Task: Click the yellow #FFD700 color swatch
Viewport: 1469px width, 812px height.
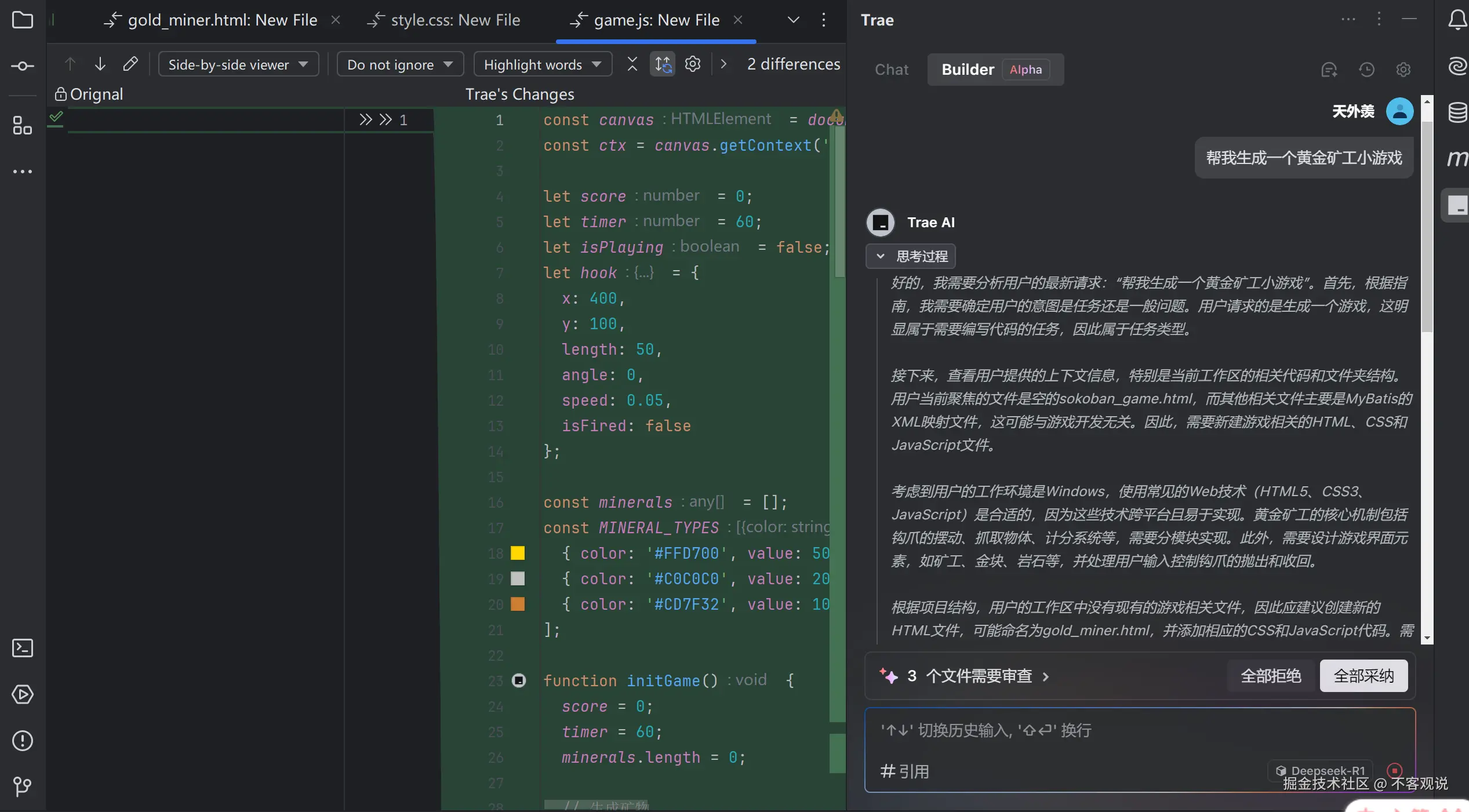Action: click(518, 554)
